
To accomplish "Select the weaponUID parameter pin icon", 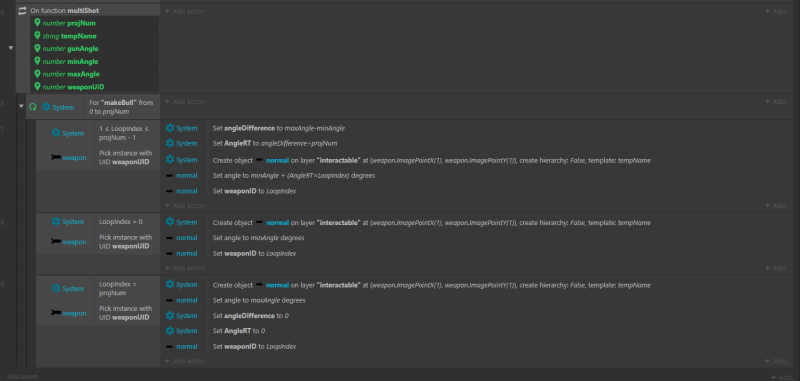I will 37,87.
